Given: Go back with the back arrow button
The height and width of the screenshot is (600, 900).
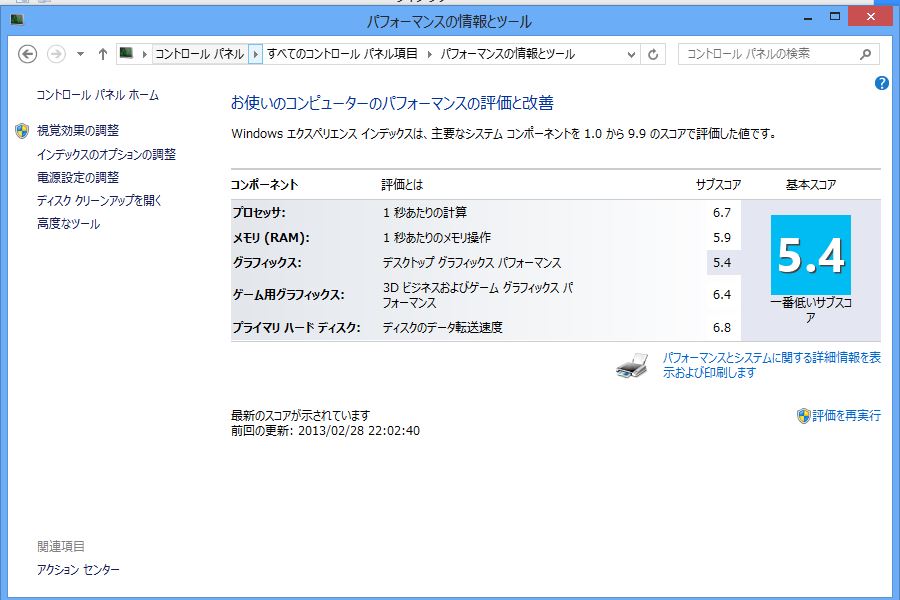Looking at the screenshot, I should coord(28,54).
